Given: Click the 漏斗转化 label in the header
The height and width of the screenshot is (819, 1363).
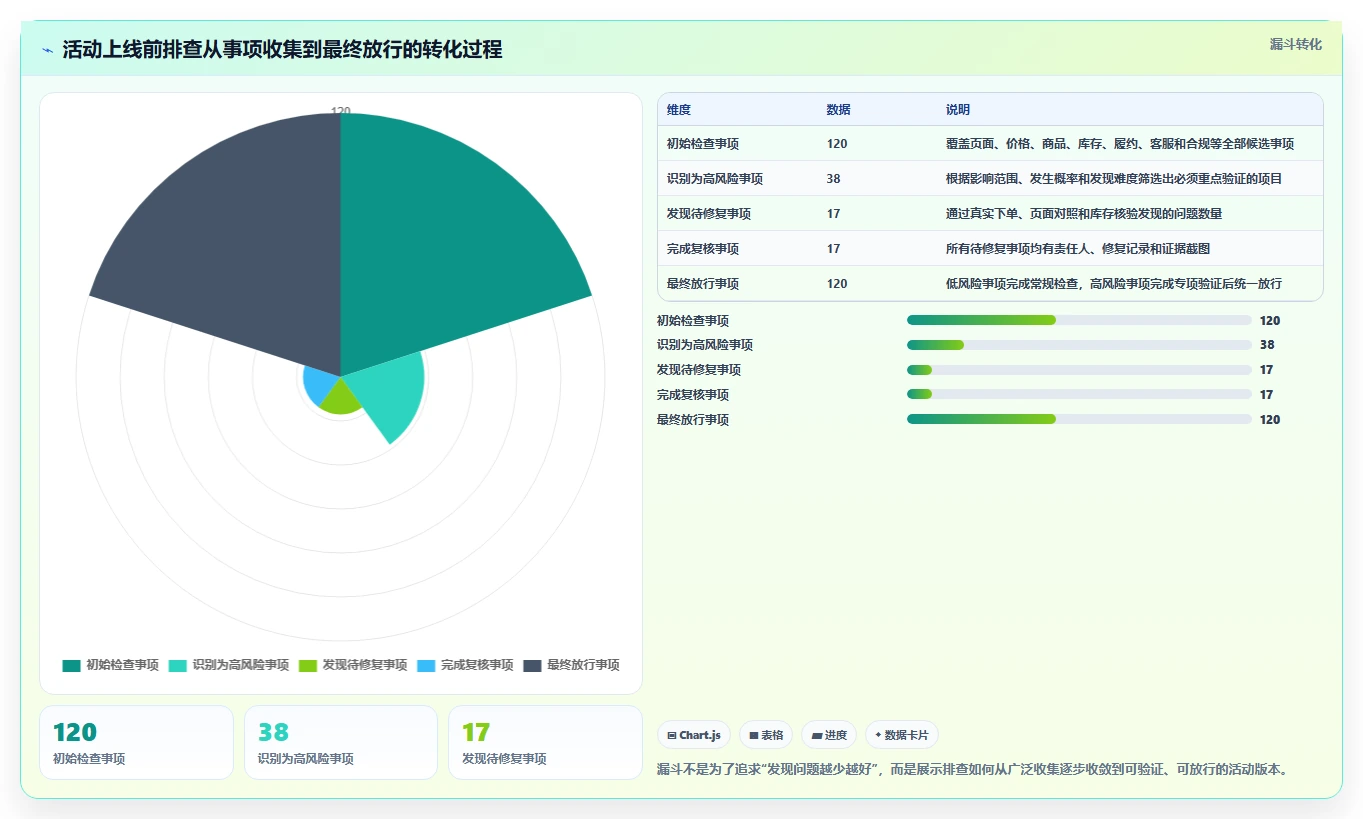Looking at the screenshot, I should click(x=1296, y=44).
